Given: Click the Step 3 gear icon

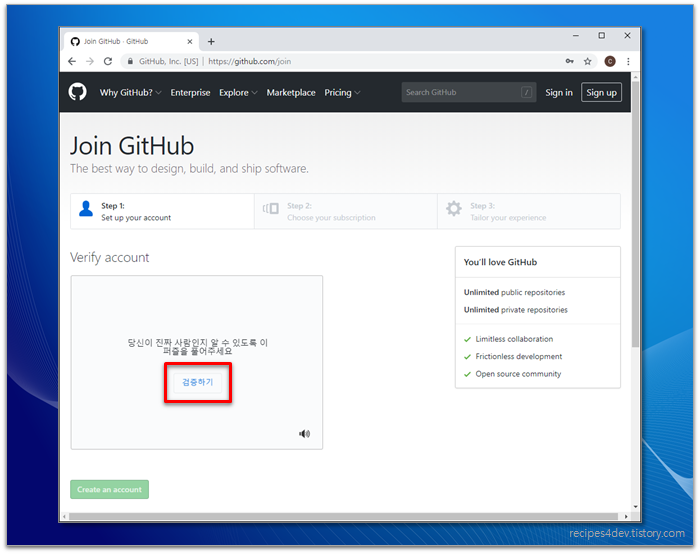Looking at the screenshot, I should pos(454,209).
